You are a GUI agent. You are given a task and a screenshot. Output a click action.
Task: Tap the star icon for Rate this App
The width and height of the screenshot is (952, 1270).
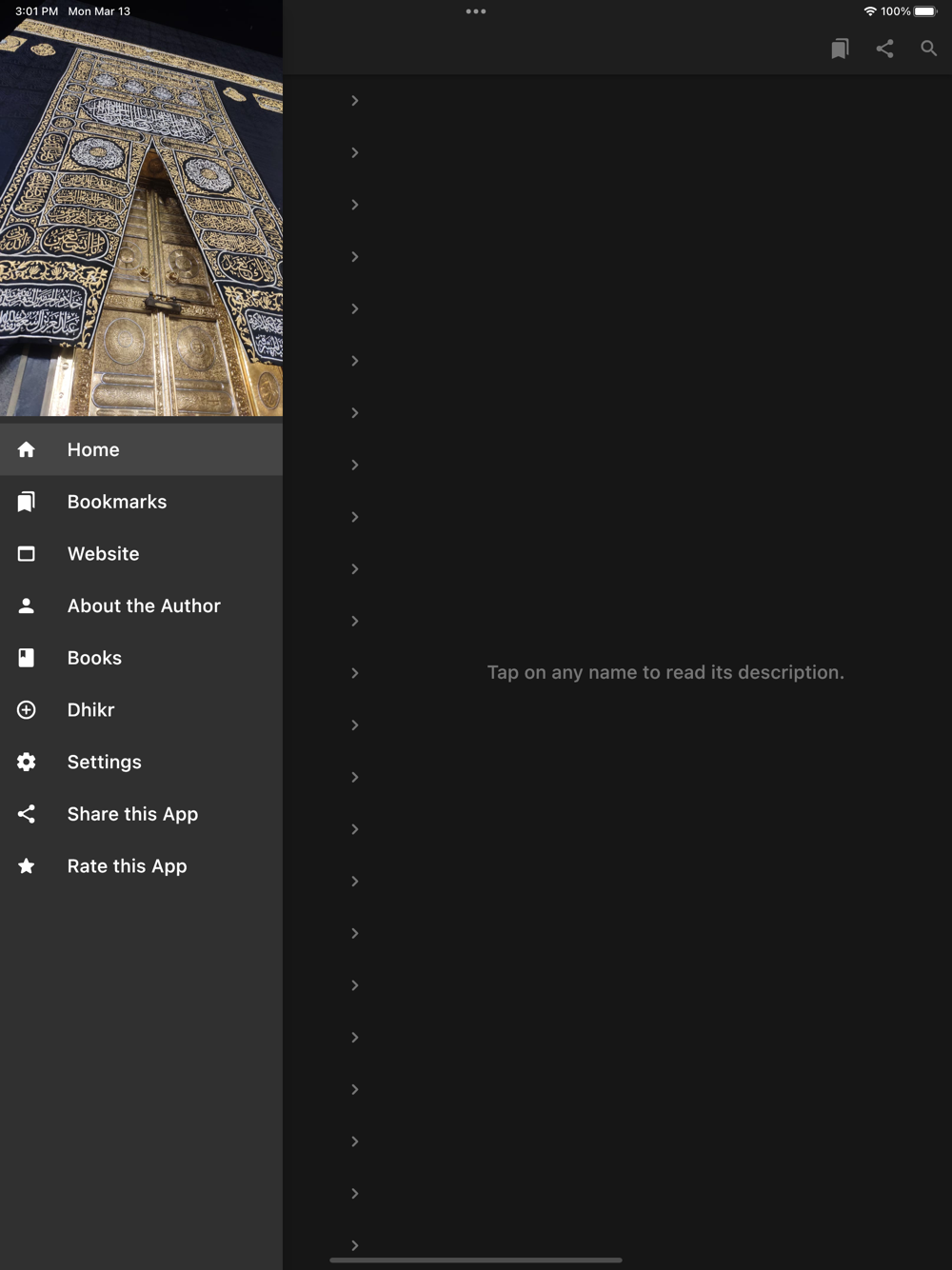[x=27, y=866]
